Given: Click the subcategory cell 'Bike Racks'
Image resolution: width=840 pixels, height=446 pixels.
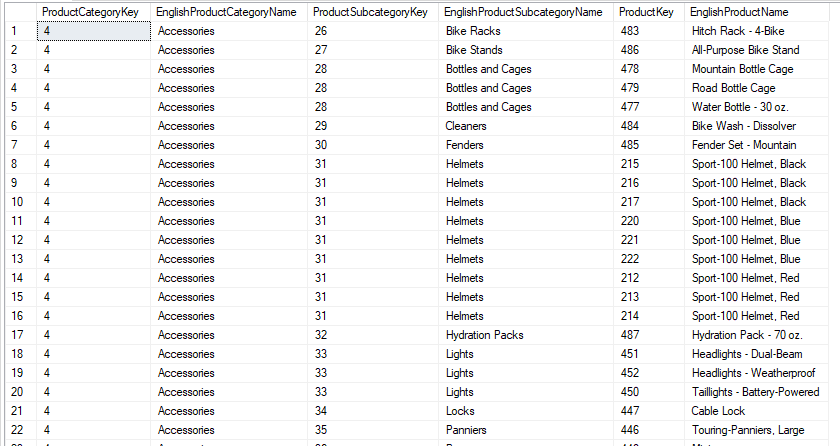Looking at the screenshot, I should pyautogui.click(x=526, y=31).
